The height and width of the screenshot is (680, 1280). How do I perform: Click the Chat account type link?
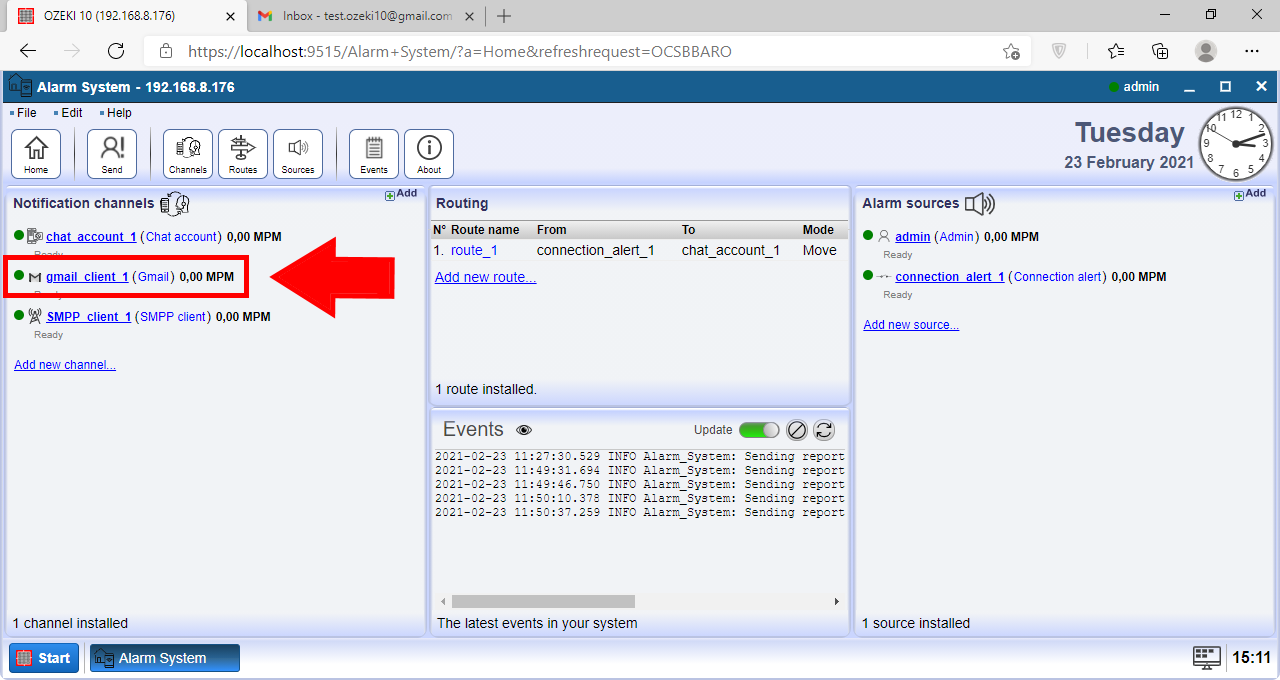click(x=181, y=237)
